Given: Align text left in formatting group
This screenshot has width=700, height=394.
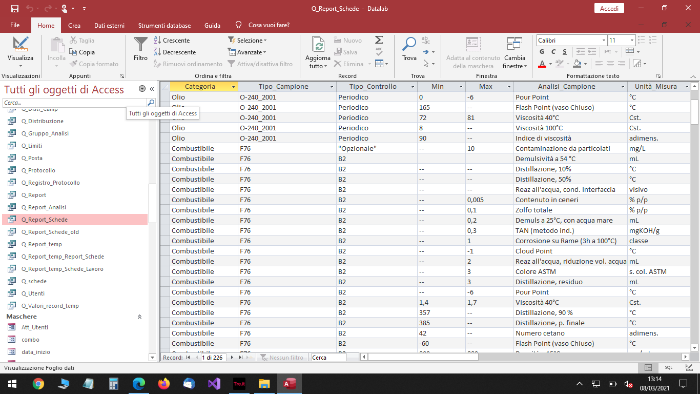Looking at the screenshot, I should (x=599, y=64).
